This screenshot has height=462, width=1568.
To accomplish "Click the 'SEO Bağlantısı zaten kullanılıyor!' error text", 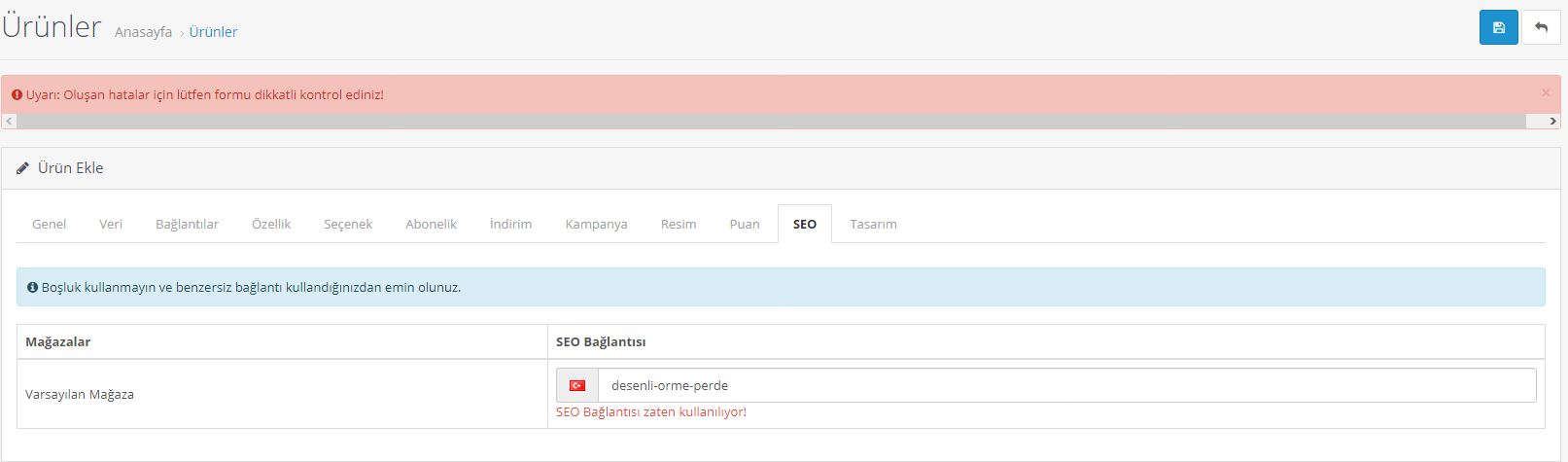I will (x=651, y=412).
